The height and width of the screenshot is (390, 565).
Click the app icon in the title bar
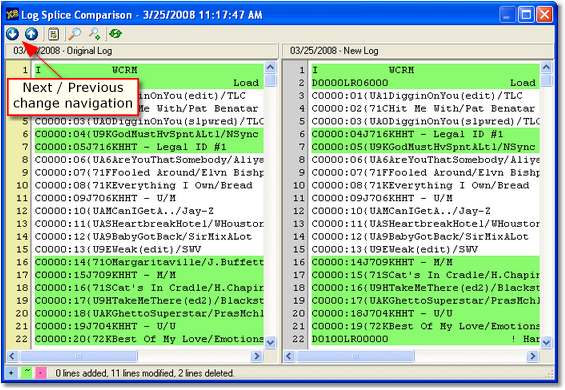[x=12, y=15]
